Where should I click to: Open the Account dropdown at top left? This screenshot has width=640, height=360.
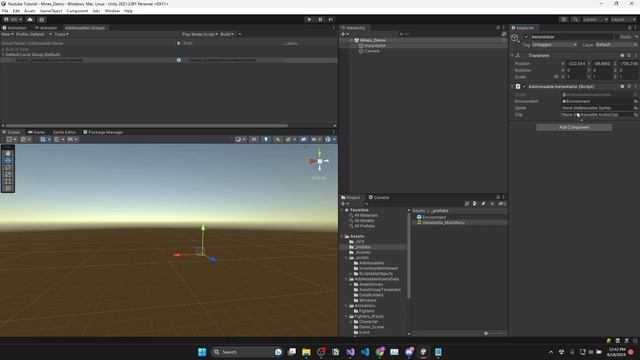click(x=13, y=19)
